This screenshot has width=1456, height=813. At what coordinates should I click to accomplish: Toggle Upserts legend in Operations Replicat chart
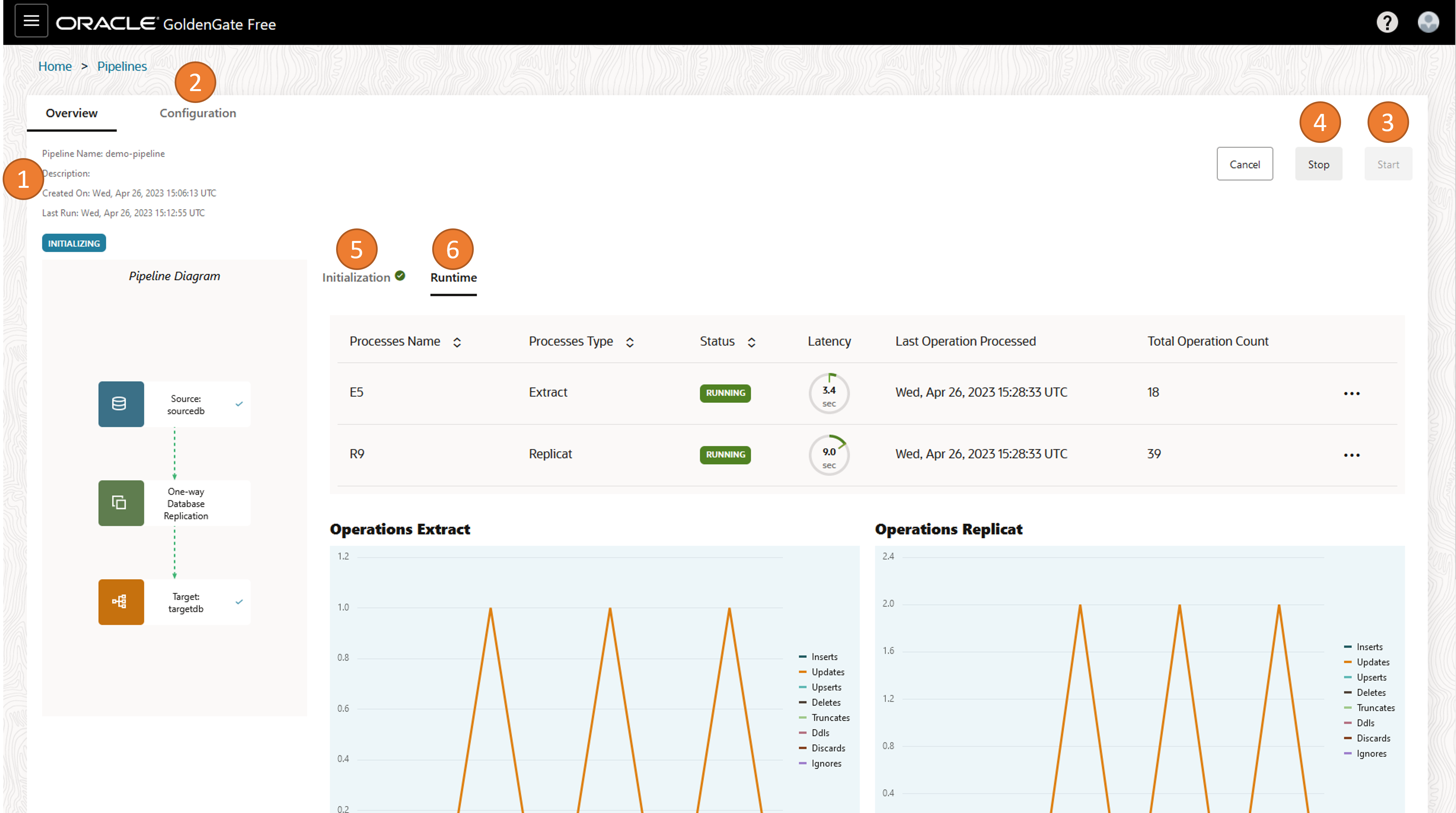coord(1366,677)
